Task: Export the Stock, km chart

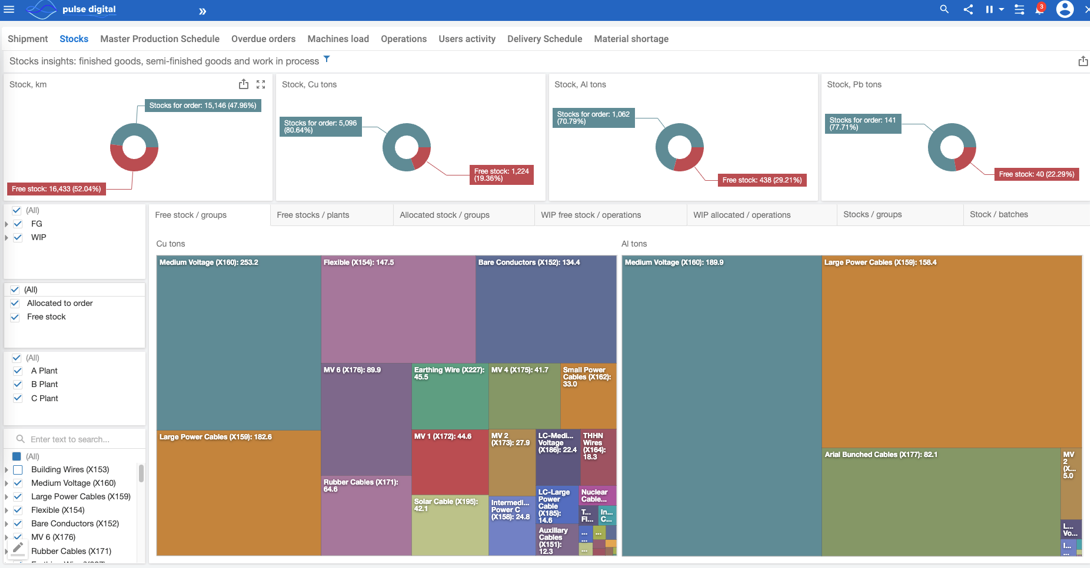Action: click(243, 85)
